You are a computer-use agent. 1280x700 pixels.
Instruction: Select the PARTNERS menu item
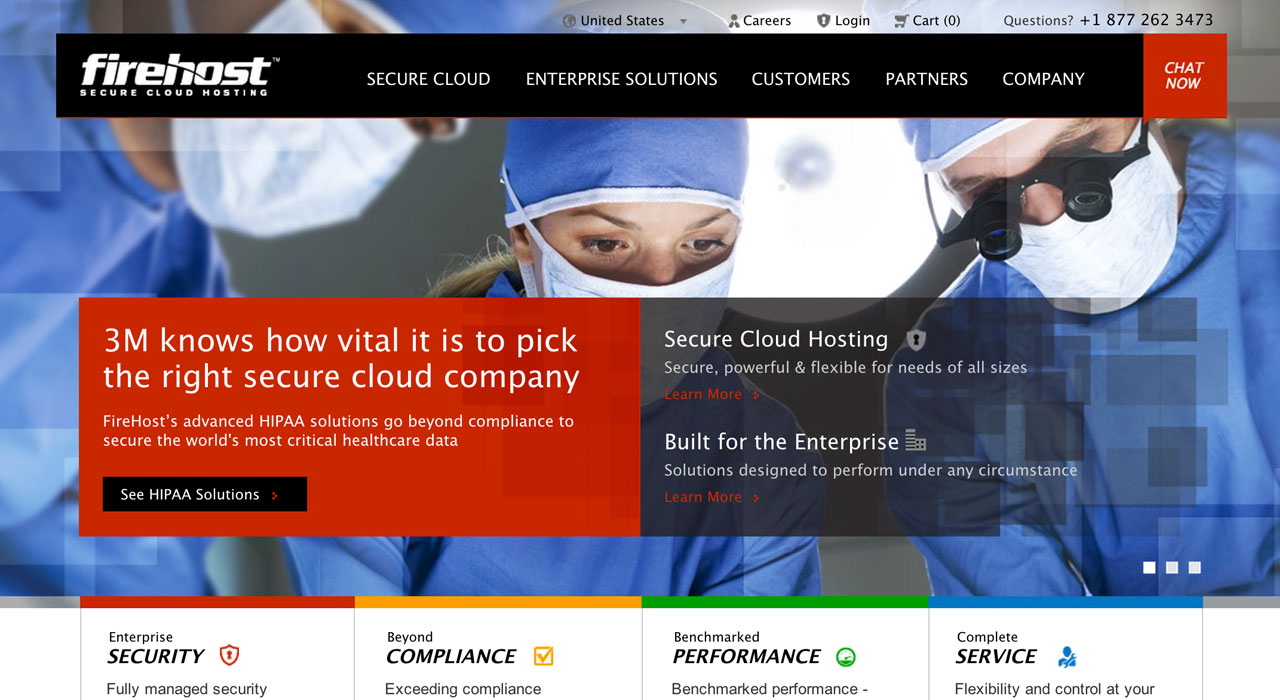tap(927, 79)
